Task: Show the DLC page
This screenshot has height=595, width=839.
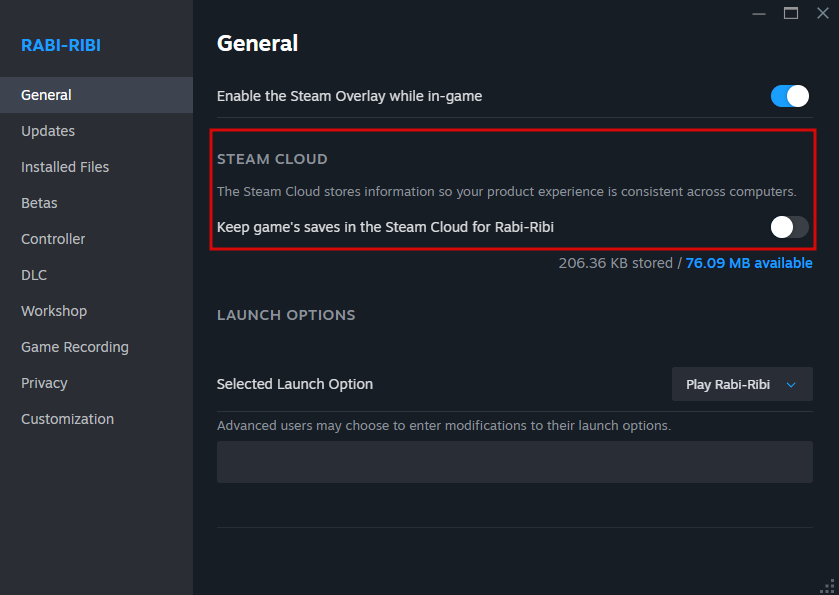Action: coord(34,275)
